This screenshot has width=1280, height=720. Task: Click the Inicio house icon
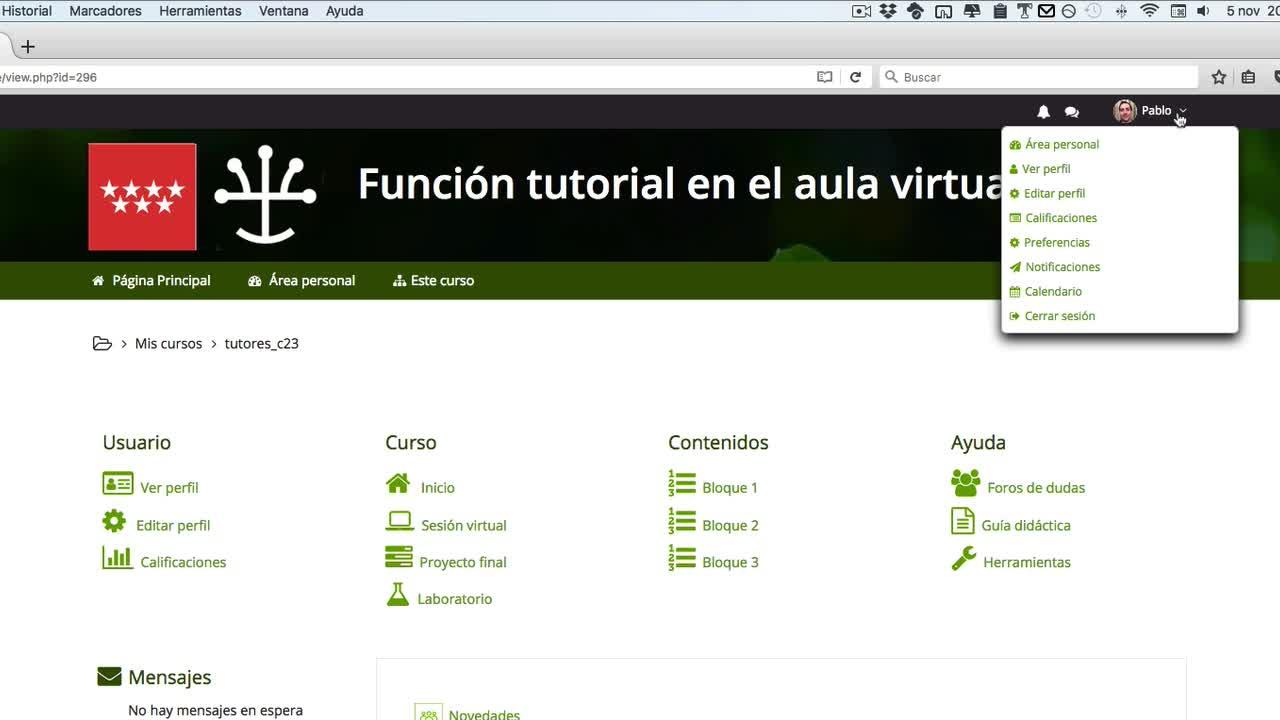click(398, 484)
